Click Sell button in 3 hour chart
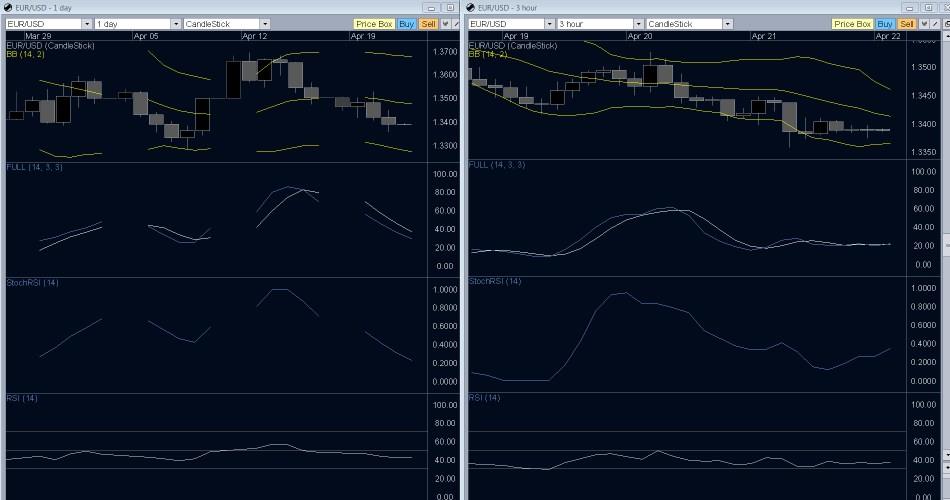Viewport: 950px width, 500px height. pos(906,24)
